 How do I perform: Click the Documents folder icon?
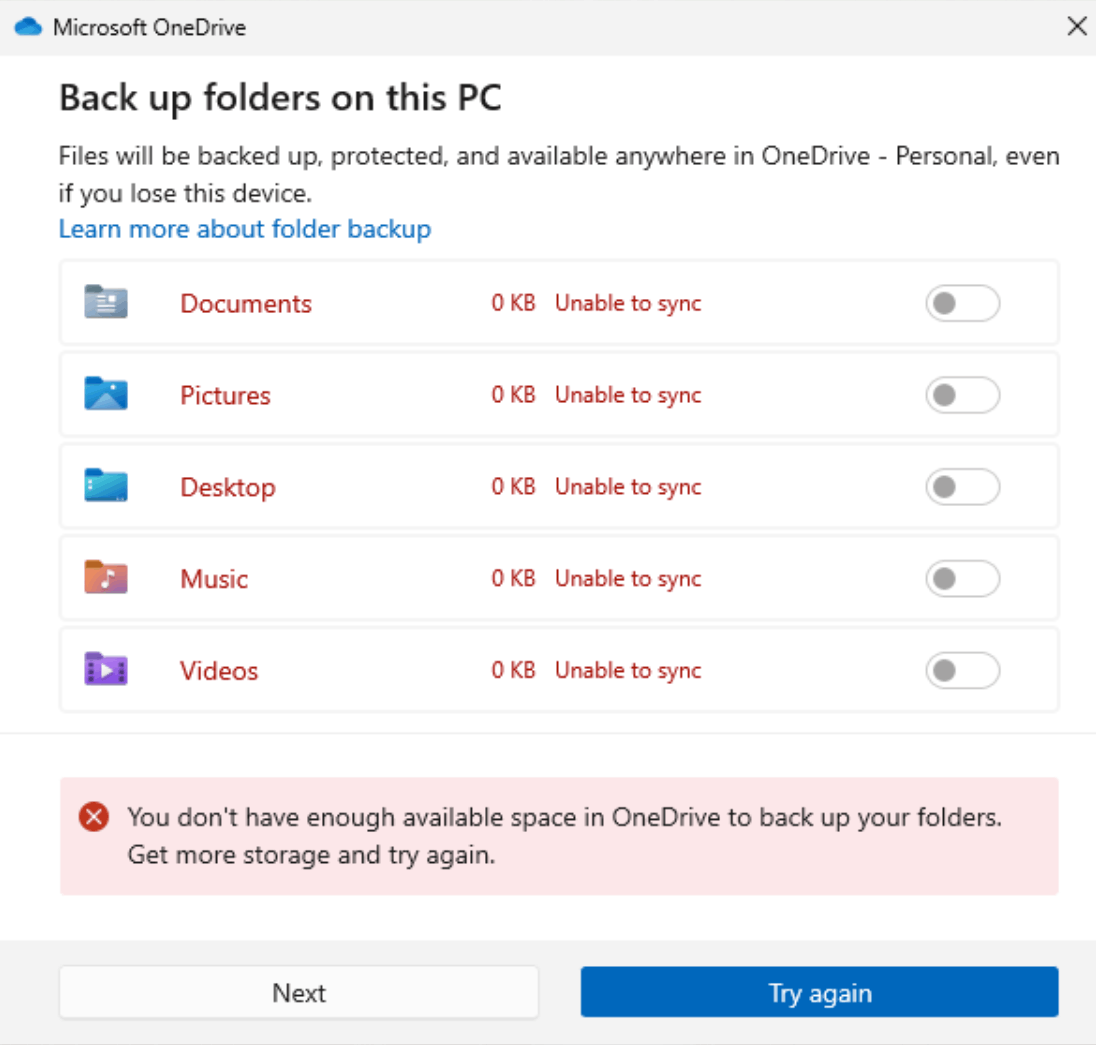click(104, 302)
